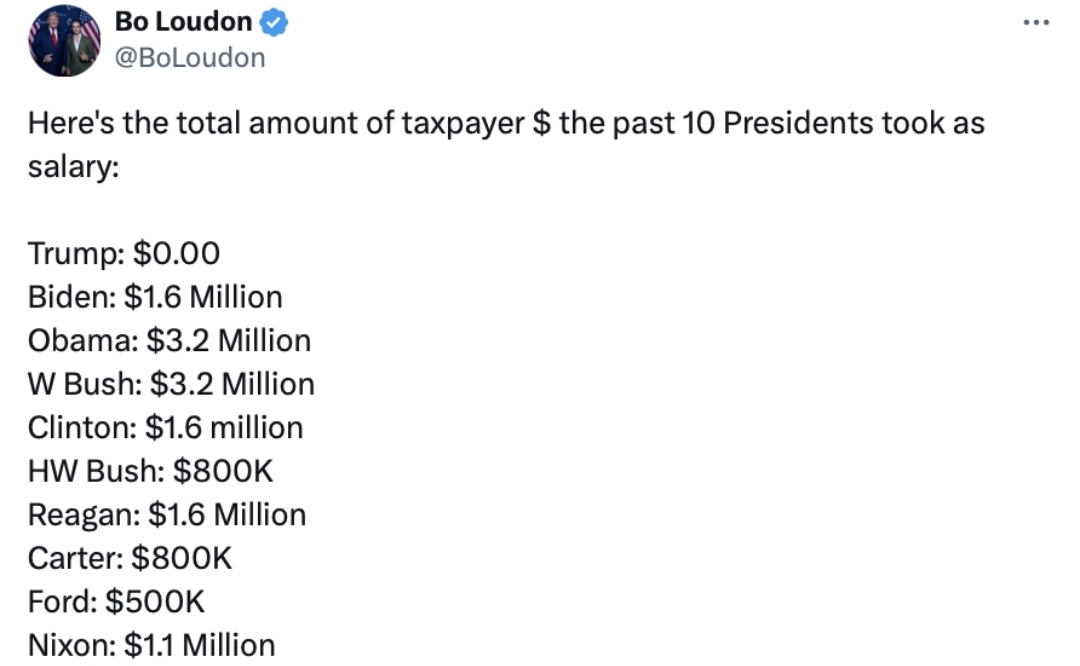Open the @BoLoudon handle link

click(190, 58)
